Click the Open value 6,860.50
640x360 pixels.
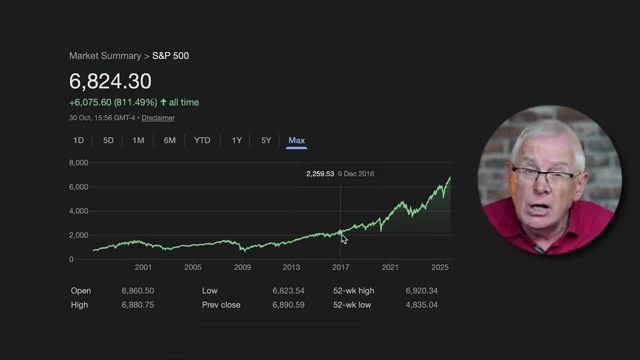click(x=138, y=291)
